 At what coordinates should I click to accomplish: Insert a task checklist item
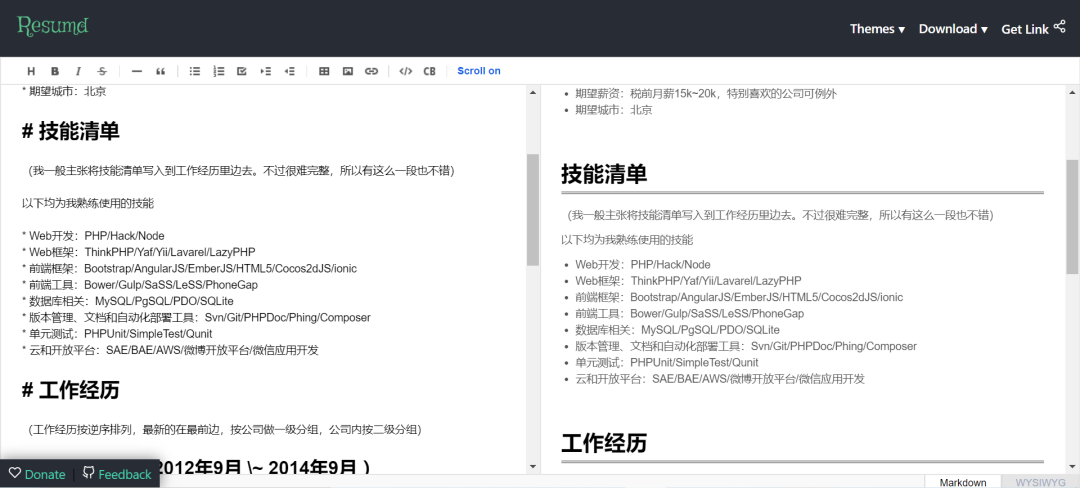point(242,71)
